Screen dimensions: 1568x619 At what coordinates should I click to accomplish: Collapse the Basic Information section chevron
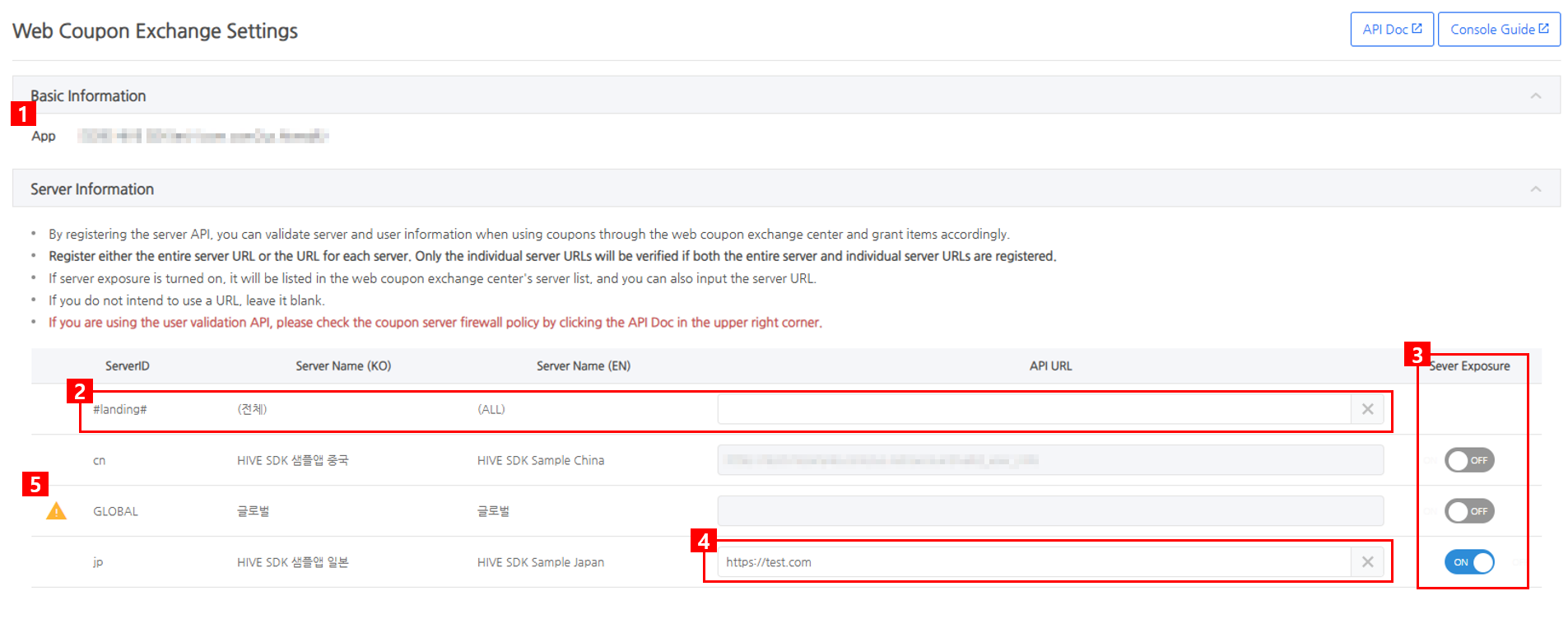click(1535, 96)
